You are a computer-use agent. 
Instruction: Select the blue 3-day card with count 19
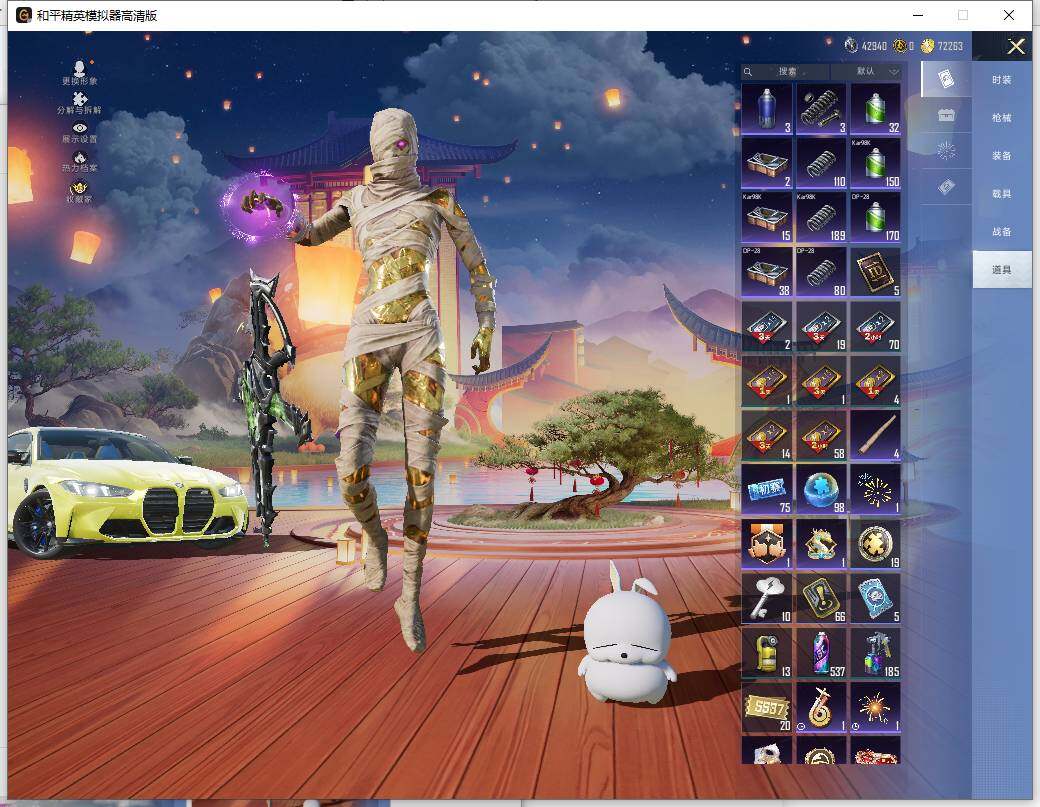[821, 326]
